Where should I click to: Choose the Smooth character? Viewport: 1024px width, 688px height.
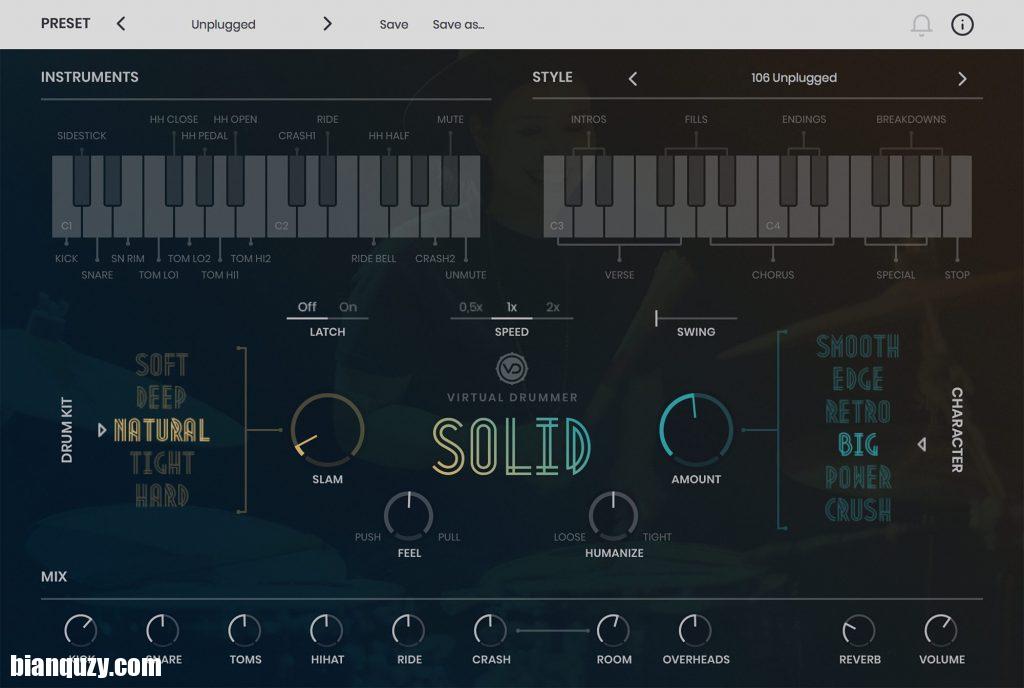857,347
